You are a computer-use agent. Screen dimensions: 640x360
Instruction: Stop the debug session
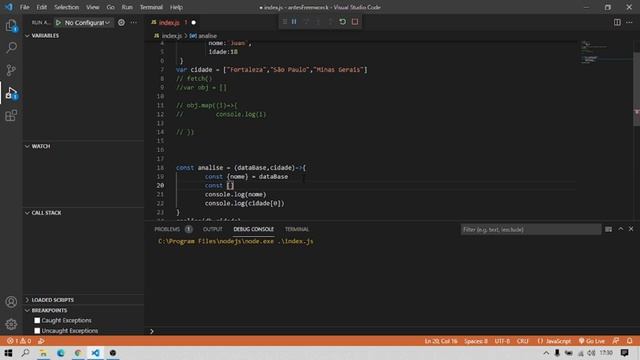pos(355,22)
